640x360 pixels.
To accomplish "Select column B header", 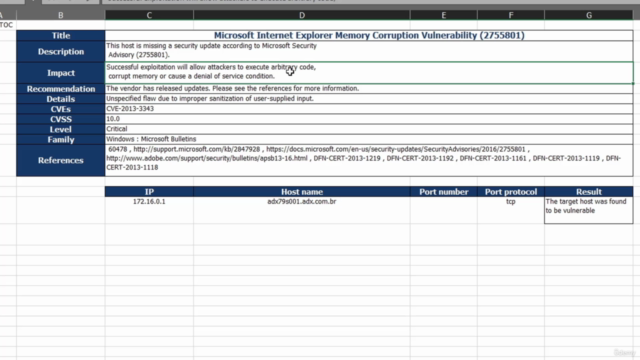I will coord(60,15).
